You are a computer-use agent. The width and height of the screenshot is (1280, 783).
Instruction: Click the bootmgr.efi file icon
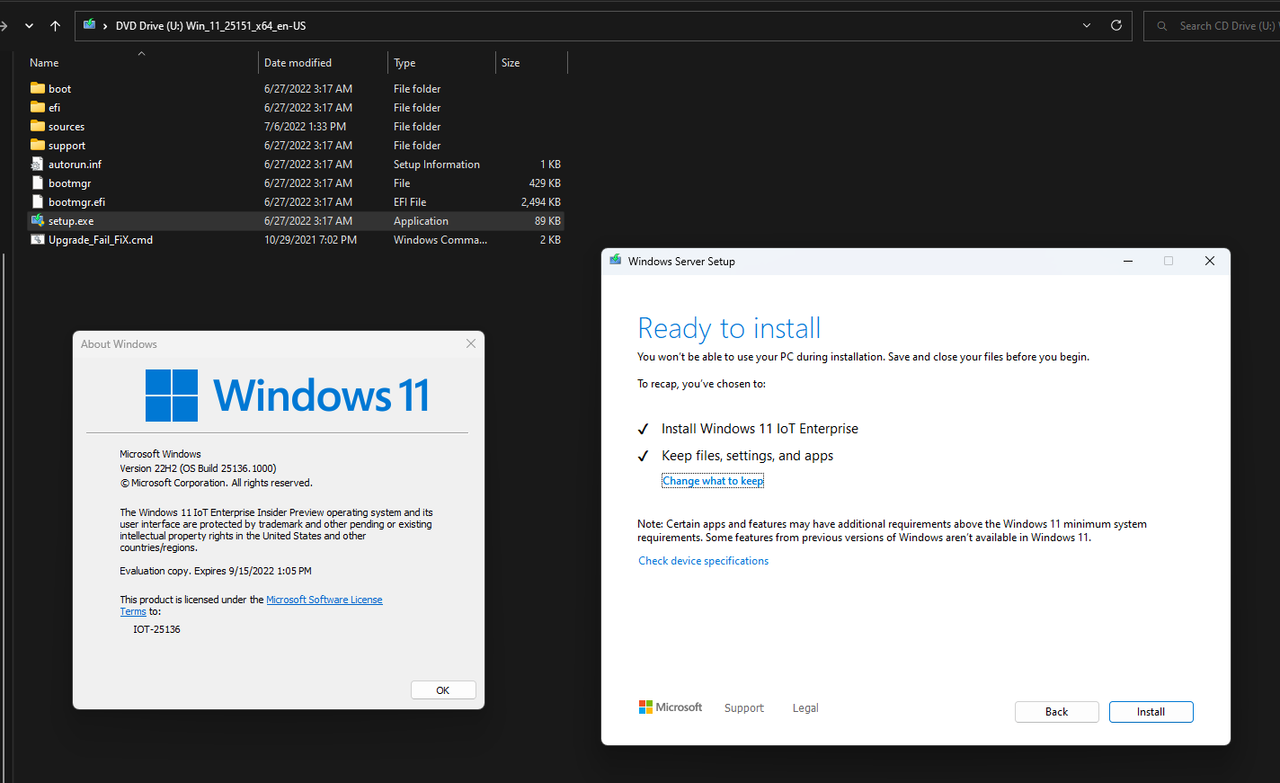pyautogui.click(x=38, y=202)
